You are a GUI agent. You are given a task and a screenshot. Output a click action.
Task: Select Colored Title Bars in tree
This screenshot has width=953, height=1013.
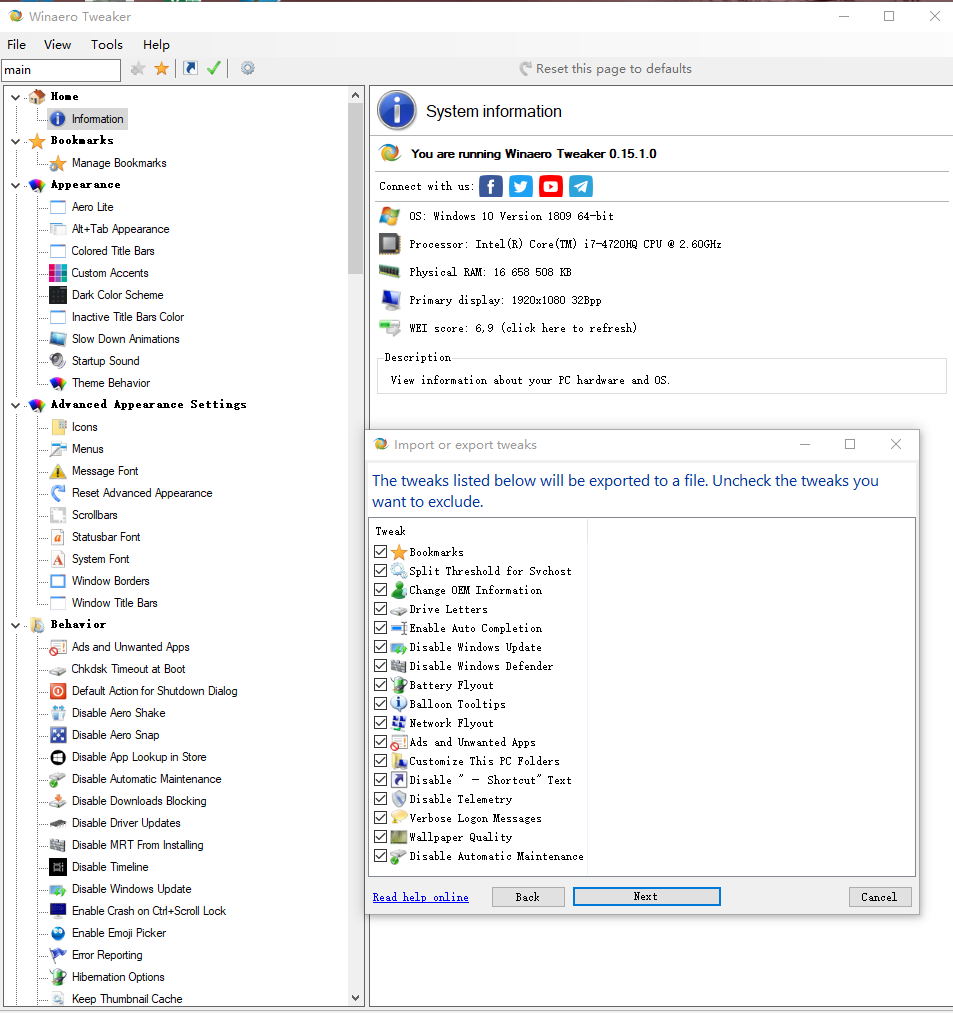point(113,251)
